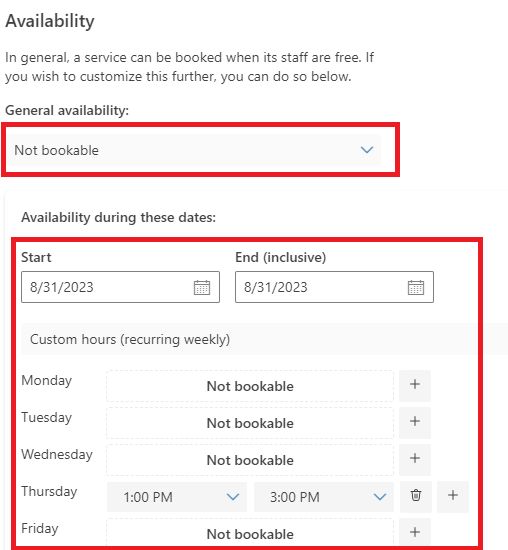Open the Start date calendar picker icon
This screenshot has height=550, width=508.
tap(202, 287)
